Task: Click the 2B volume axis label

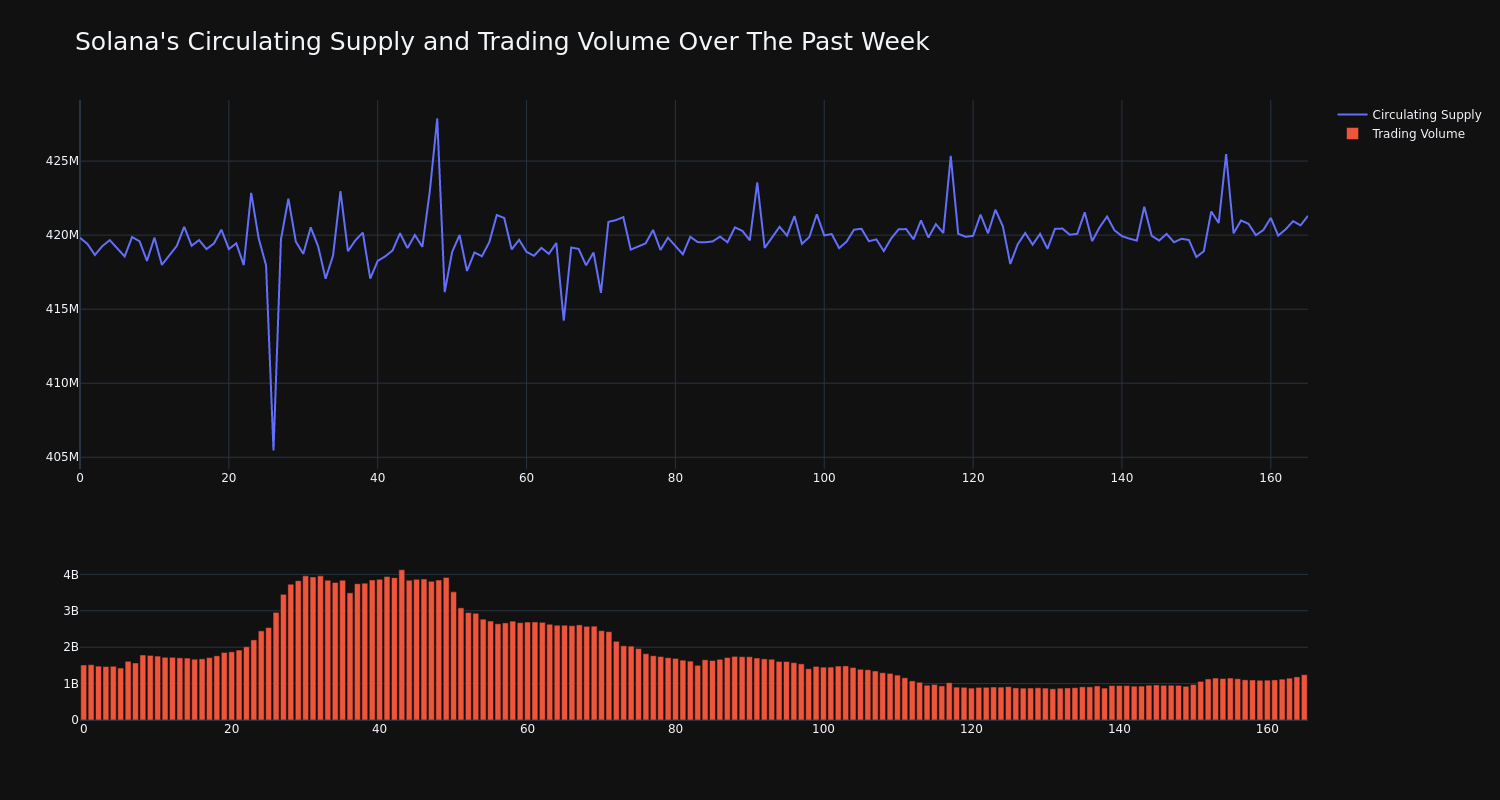Action: 70,647
